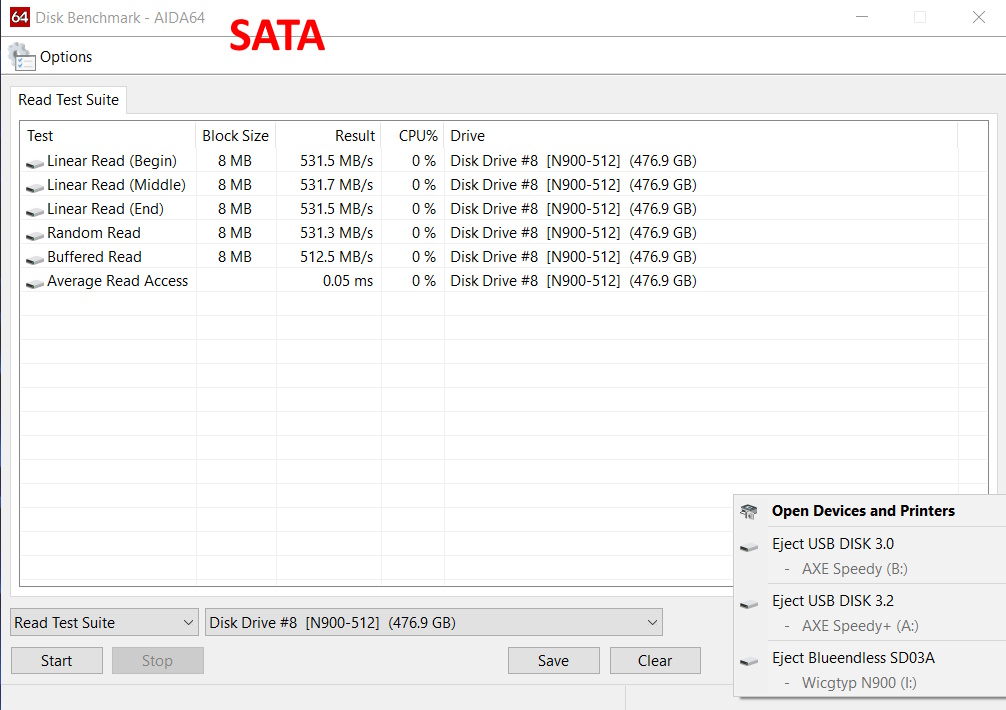The image size is (1006, 710).
Task: Click the Block Size column header
Action: click(x=235, y=136)
